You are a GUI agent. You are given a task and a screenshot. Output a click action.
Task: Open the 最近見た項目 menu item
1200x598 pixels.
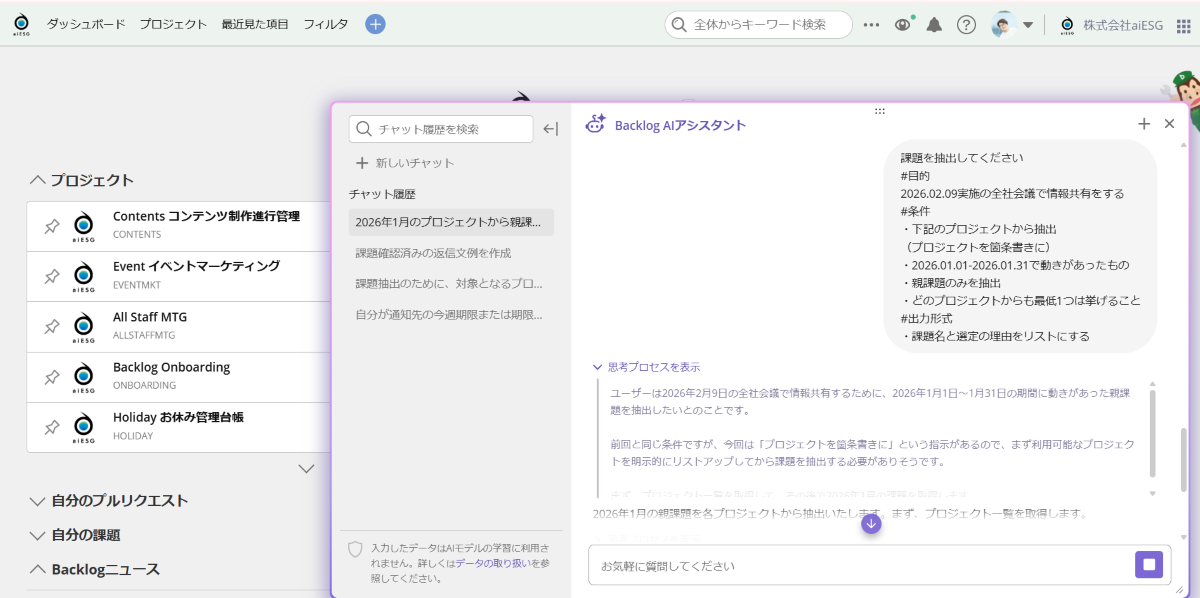tap(256, 23)
